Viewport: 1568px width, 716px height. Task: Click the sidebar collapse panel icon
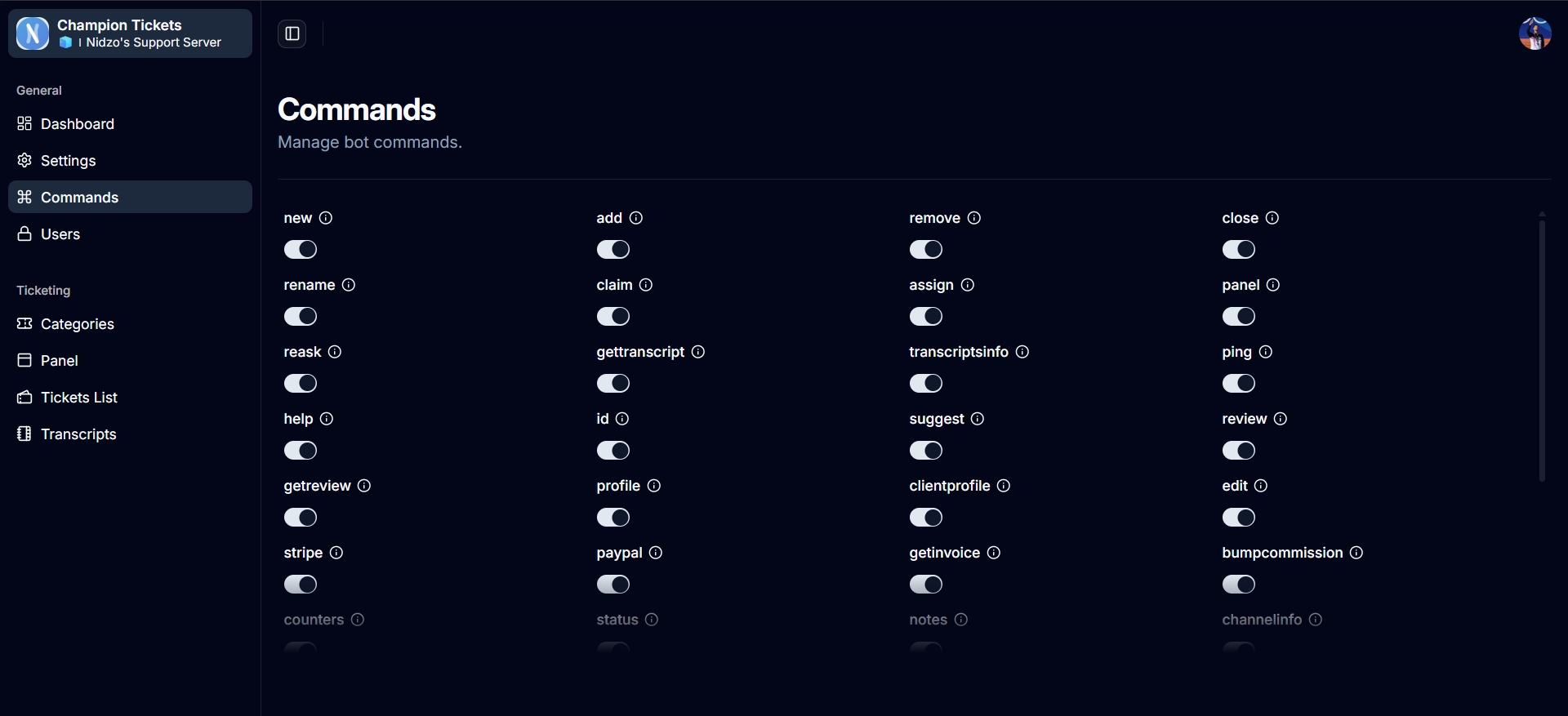(x=292, y=33)
